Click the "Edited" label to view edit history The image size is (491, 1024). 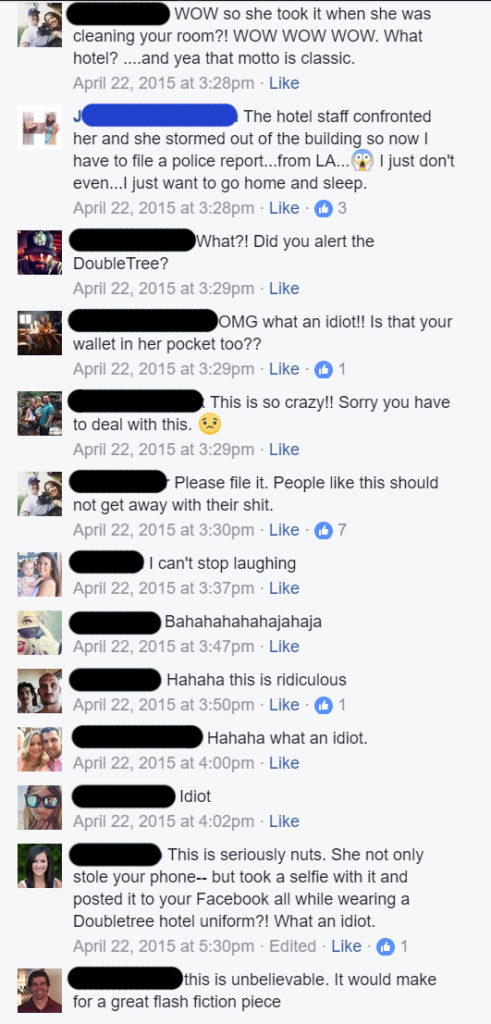[x=293, y=946]
